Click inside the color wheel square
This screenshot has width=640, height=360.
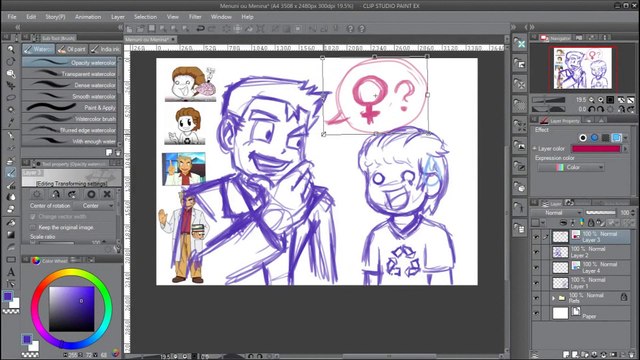tap(72, 309)
